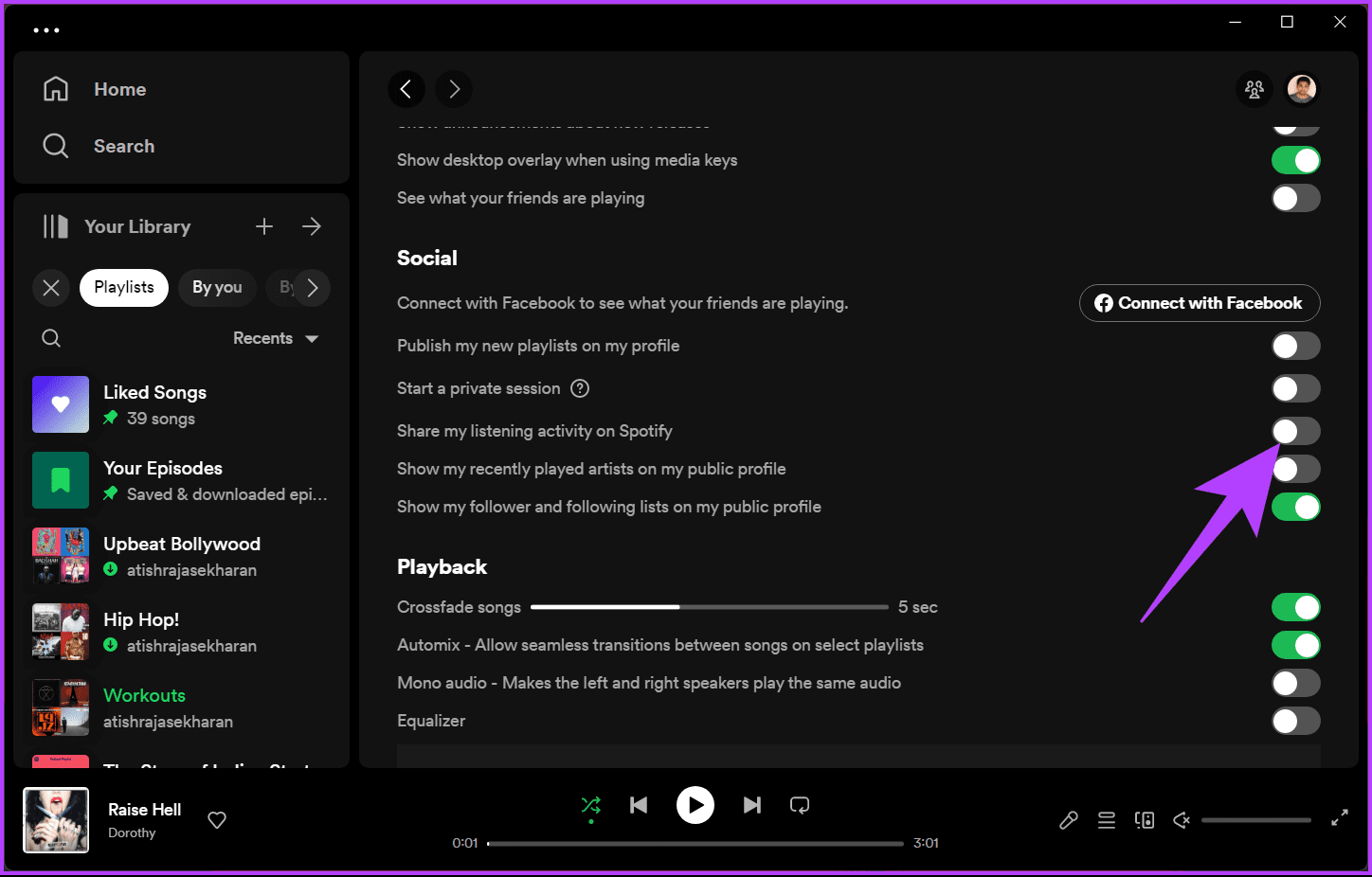The width and height of the screenshot is (1372, 877).
Task: Expand Your Library with arrow icon
Action: pyautogui.click(x=312, y=226)
